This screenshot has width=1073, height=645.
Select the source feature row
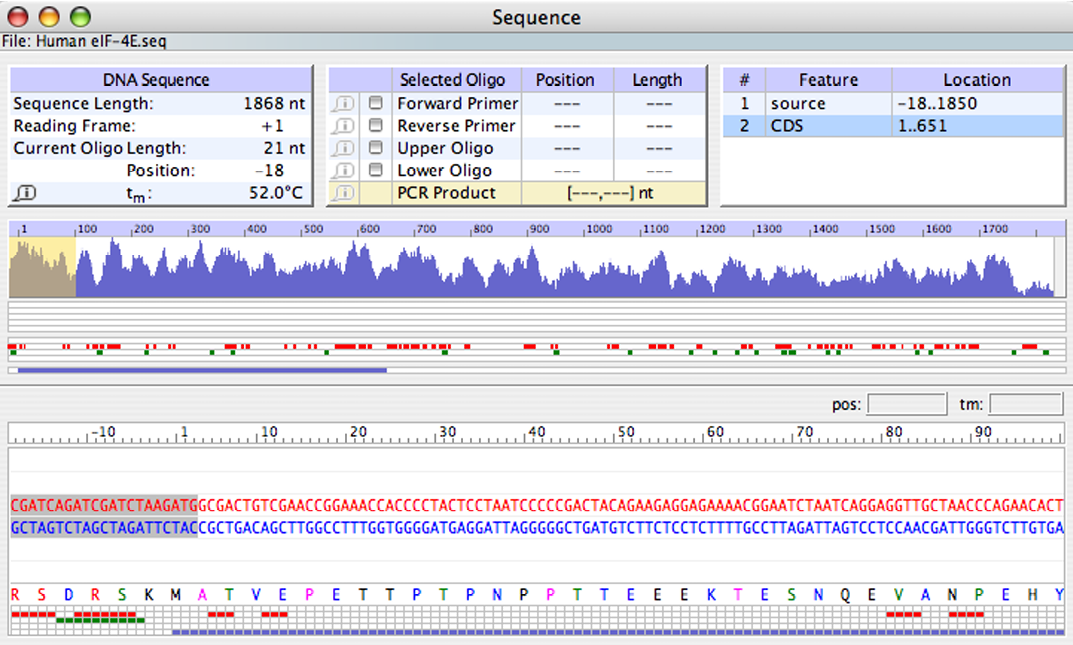tap(894, 103)
